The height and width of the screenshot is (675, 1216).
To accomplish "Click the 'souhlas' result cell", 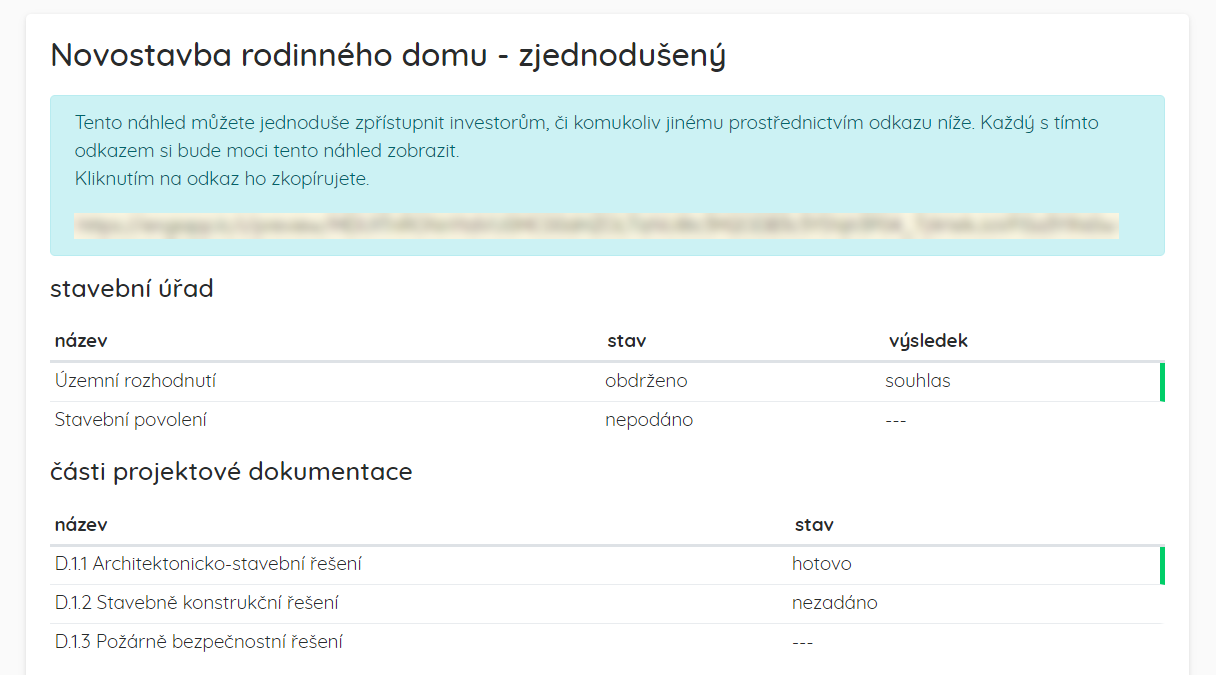I will pos(918,381).
